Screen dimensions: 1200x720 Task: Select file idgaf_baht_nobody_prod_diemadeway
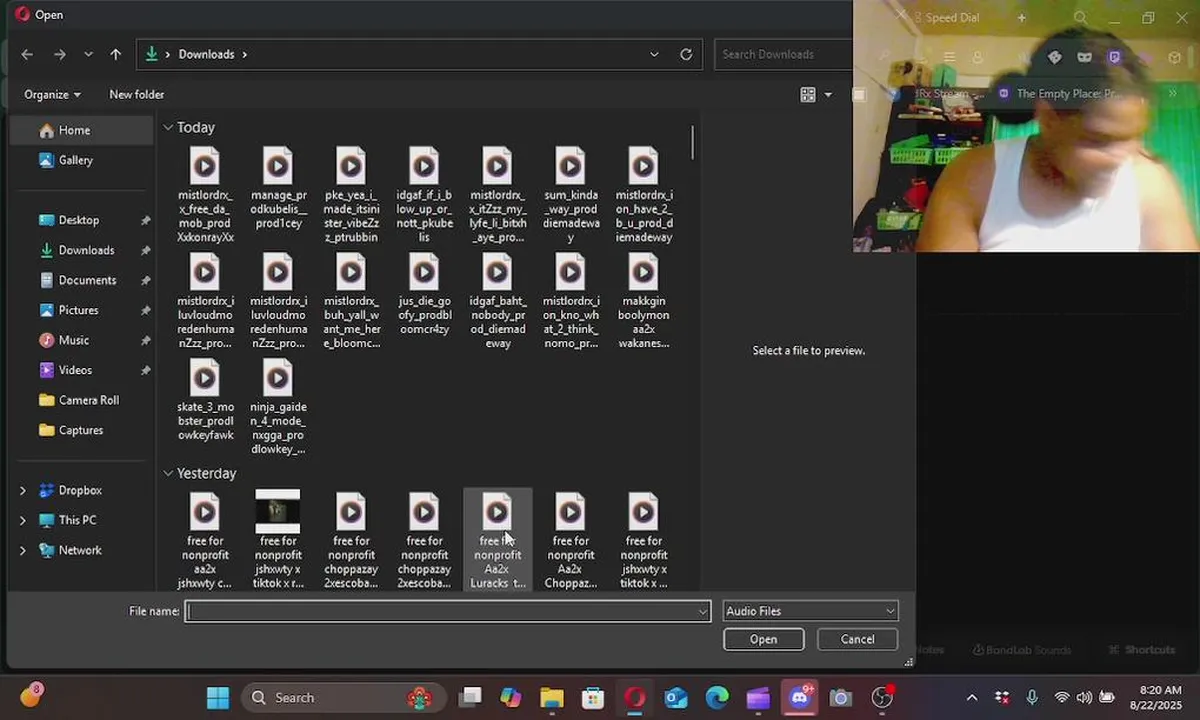coord(497,301)
